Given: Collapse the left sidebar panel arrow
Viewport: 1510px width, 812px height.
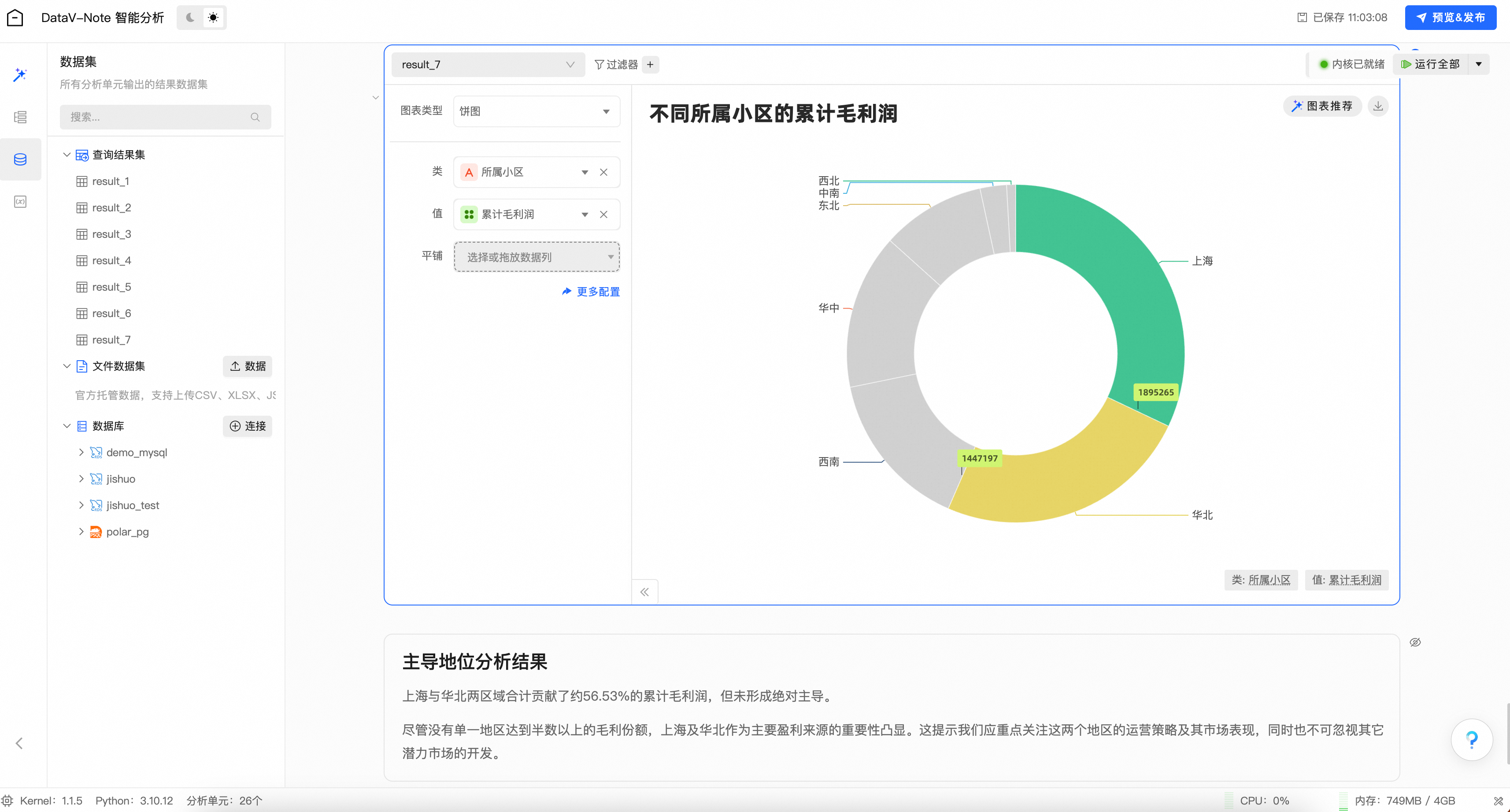Looking at the screenshot, I should (x=19, y=743).
